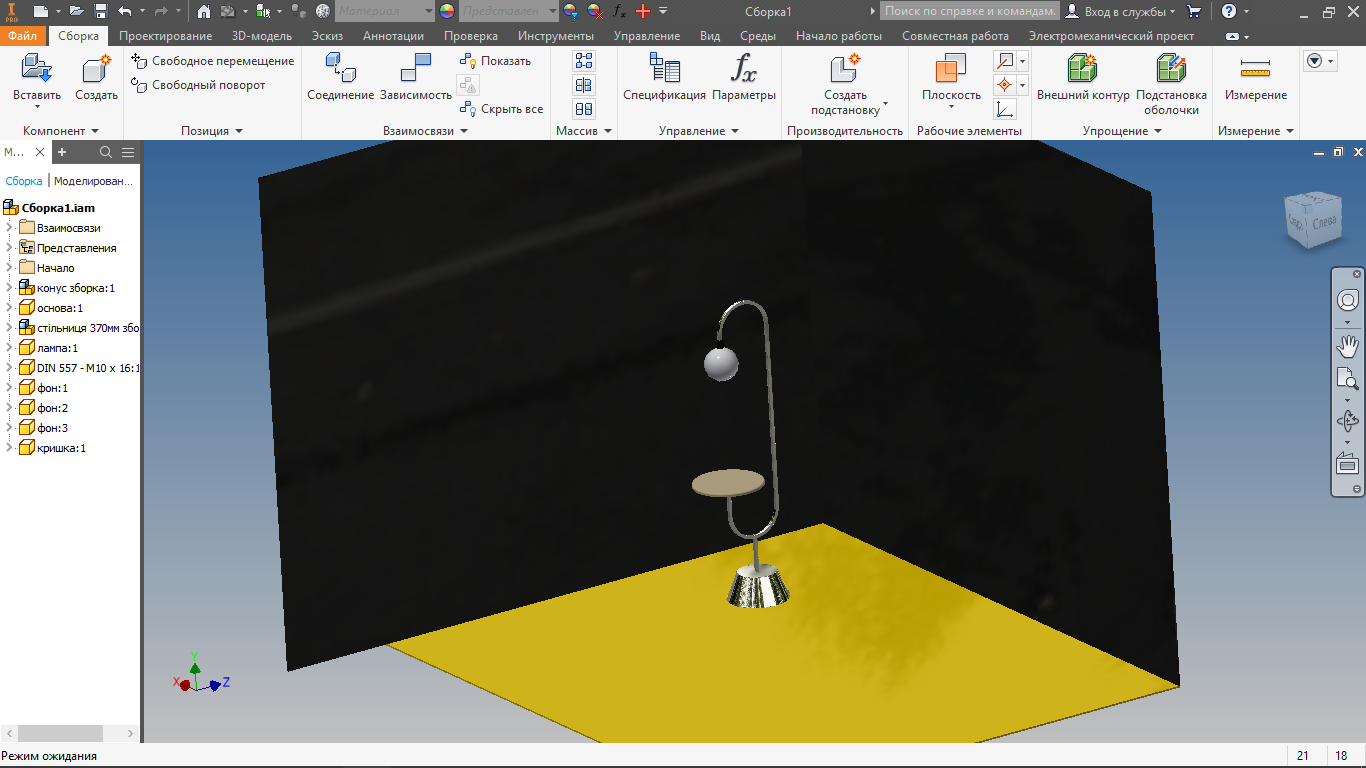Click the Open folder icon

click(x=75, y=12)
